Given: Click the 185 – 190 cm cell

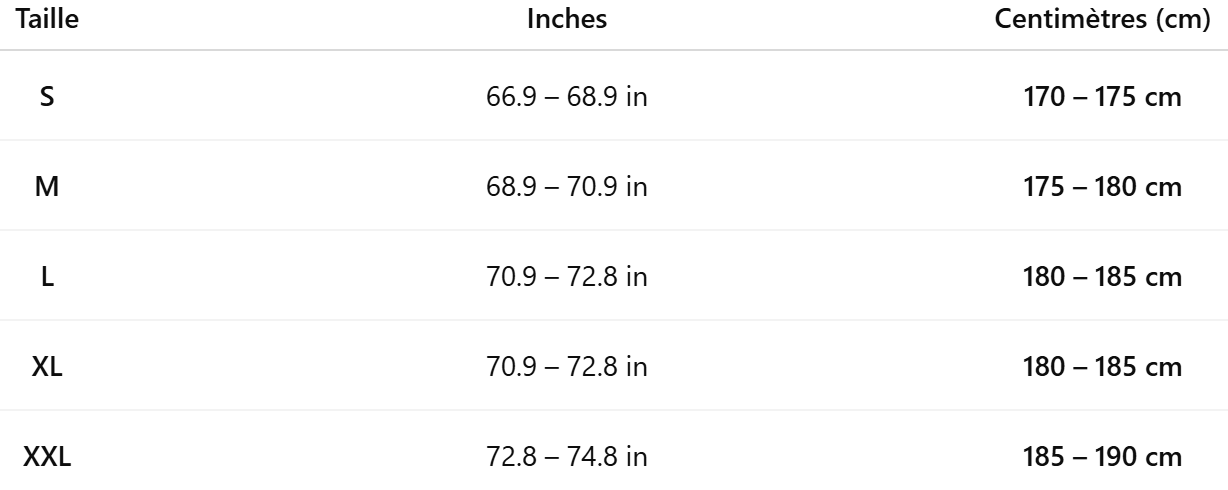Looking at the screenshot, I should point(1103,459).
